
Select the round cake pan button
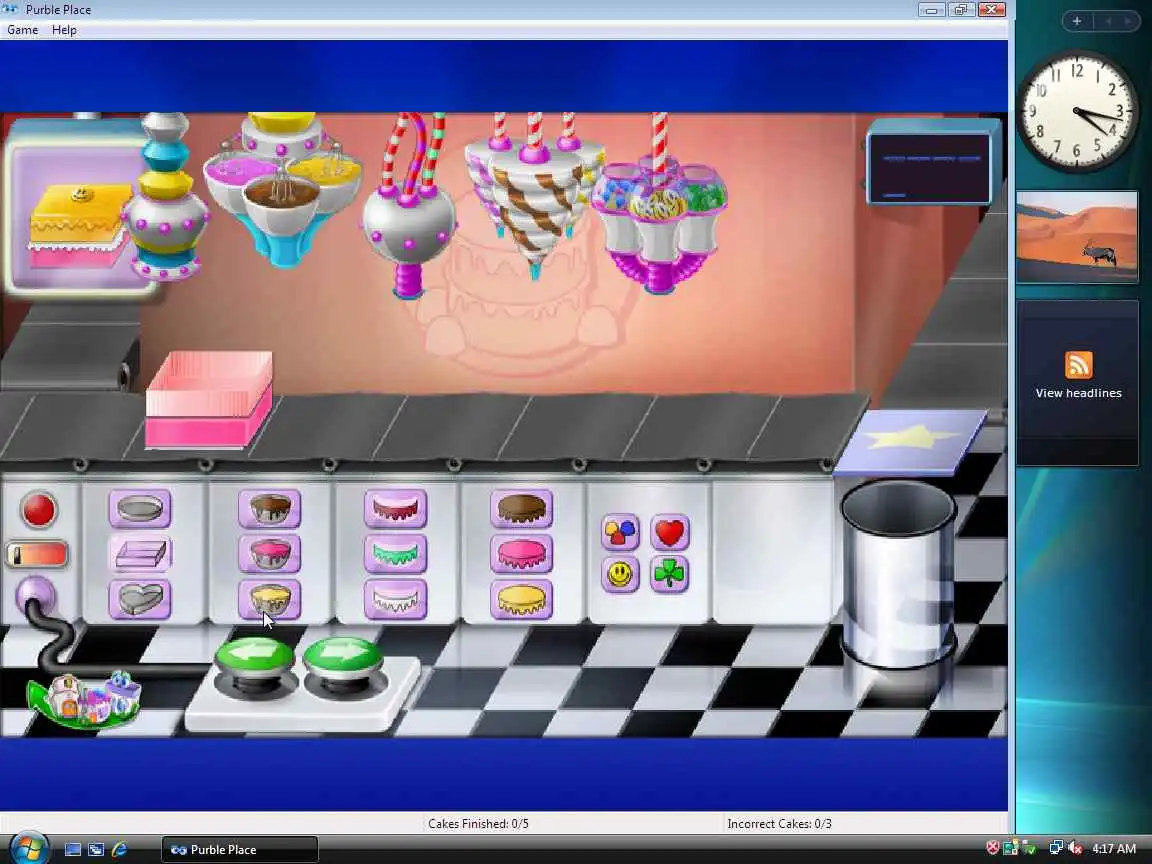click(140, 508)
